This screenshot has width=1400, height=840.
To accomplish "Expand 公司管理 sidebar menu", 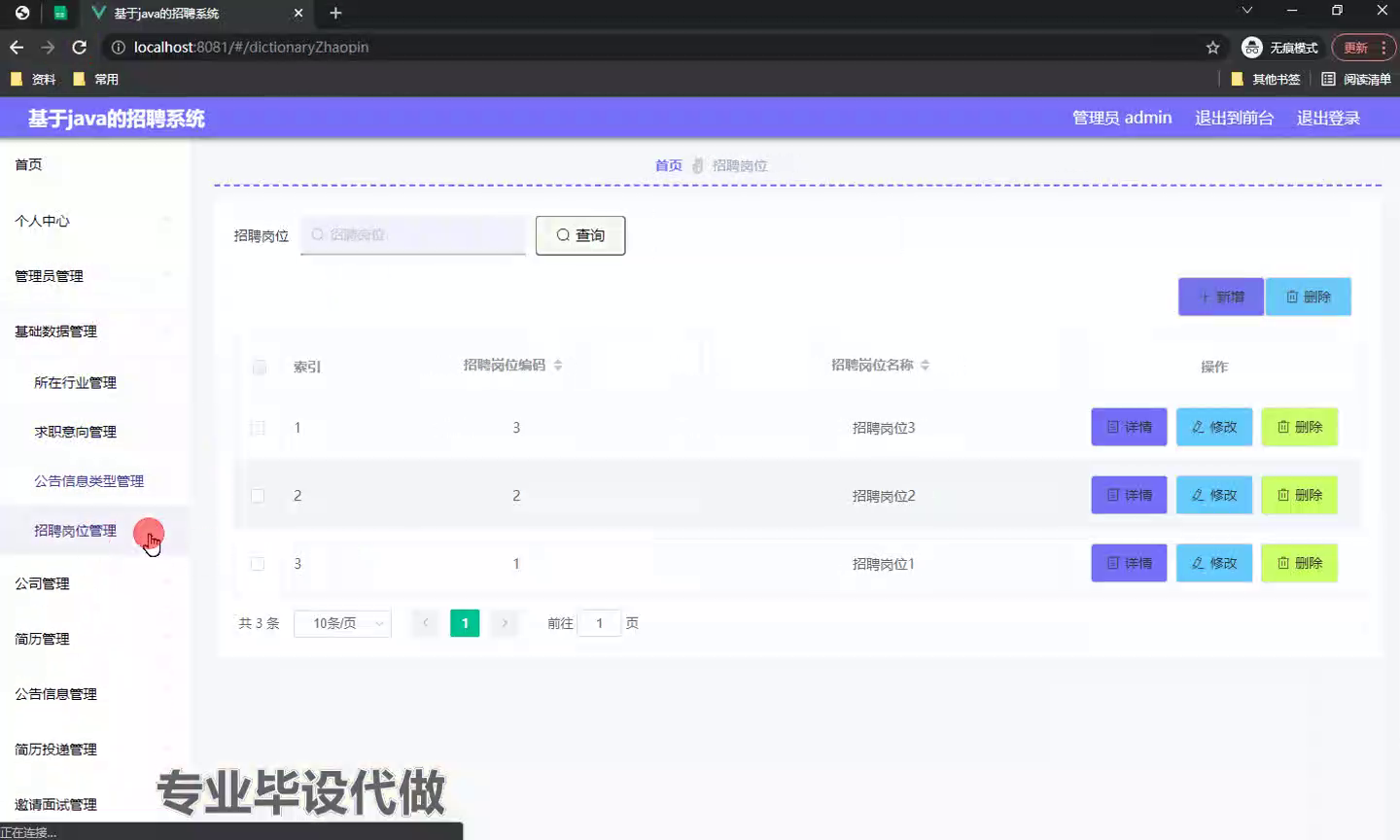I will tap(94, 583).
